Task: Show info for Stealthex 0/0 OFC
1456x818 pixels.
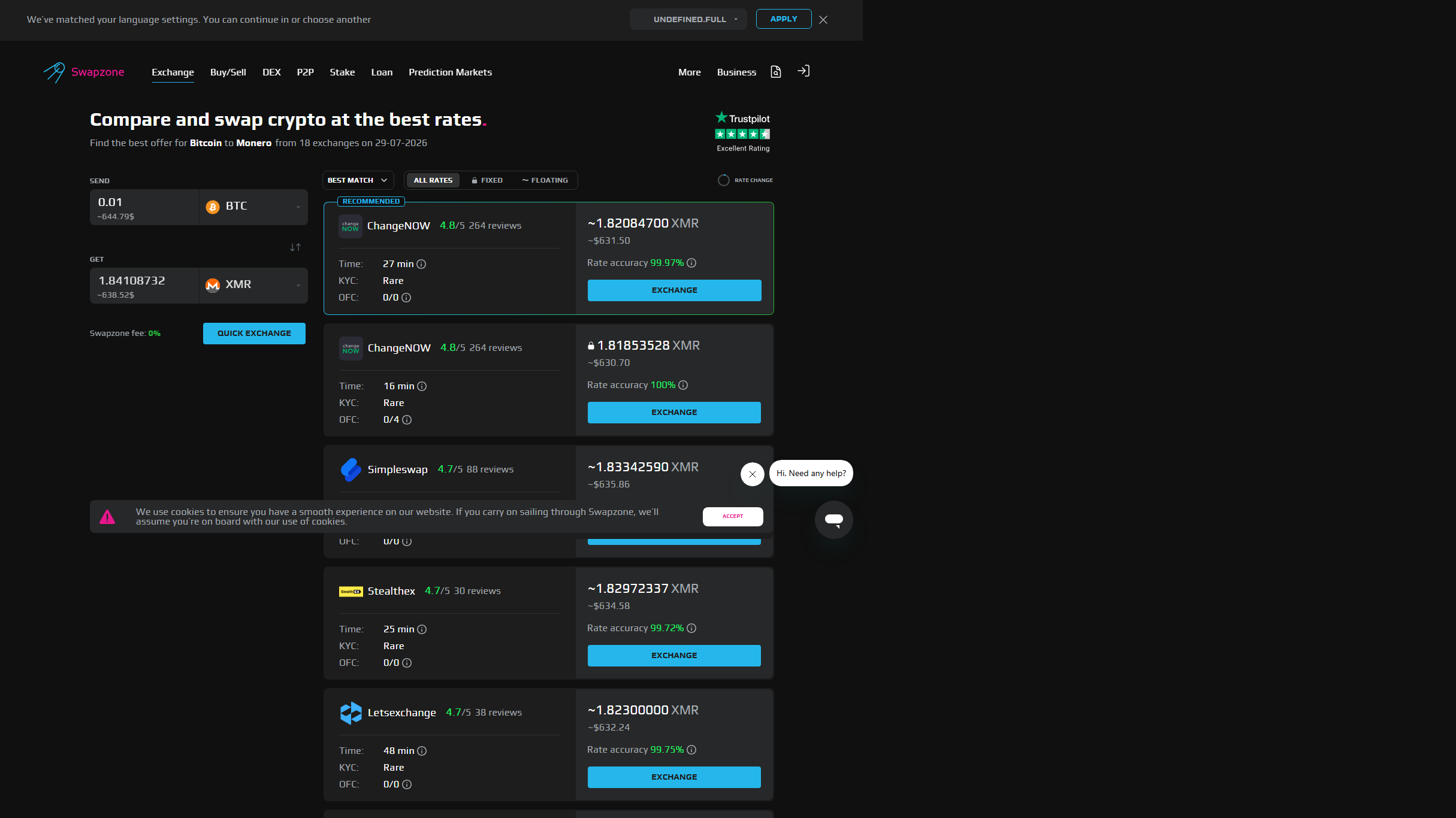Action: (x=407, y=663)
